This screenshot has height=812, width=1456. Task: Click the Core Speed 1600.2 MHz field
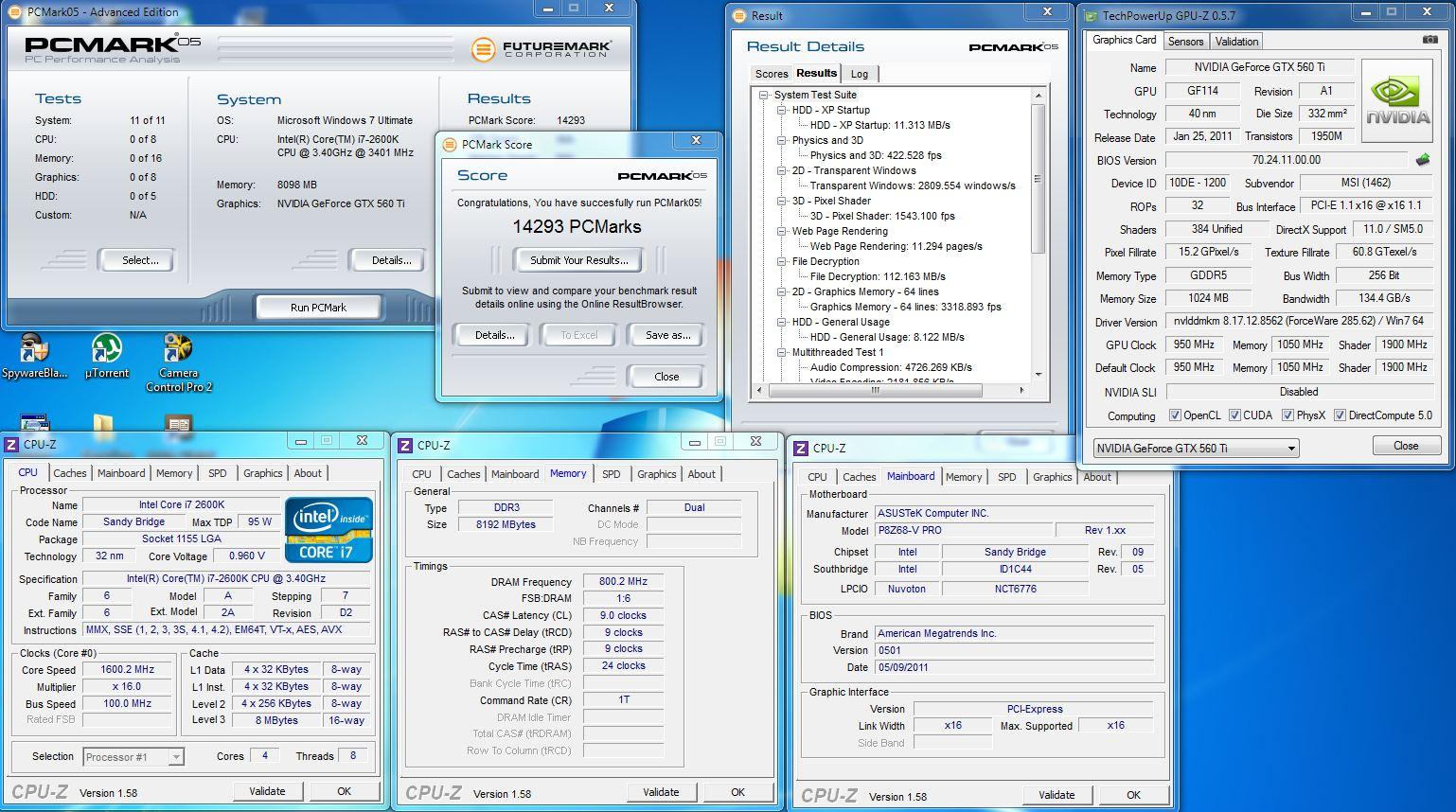pyautogui.click(x=128, y=669)
